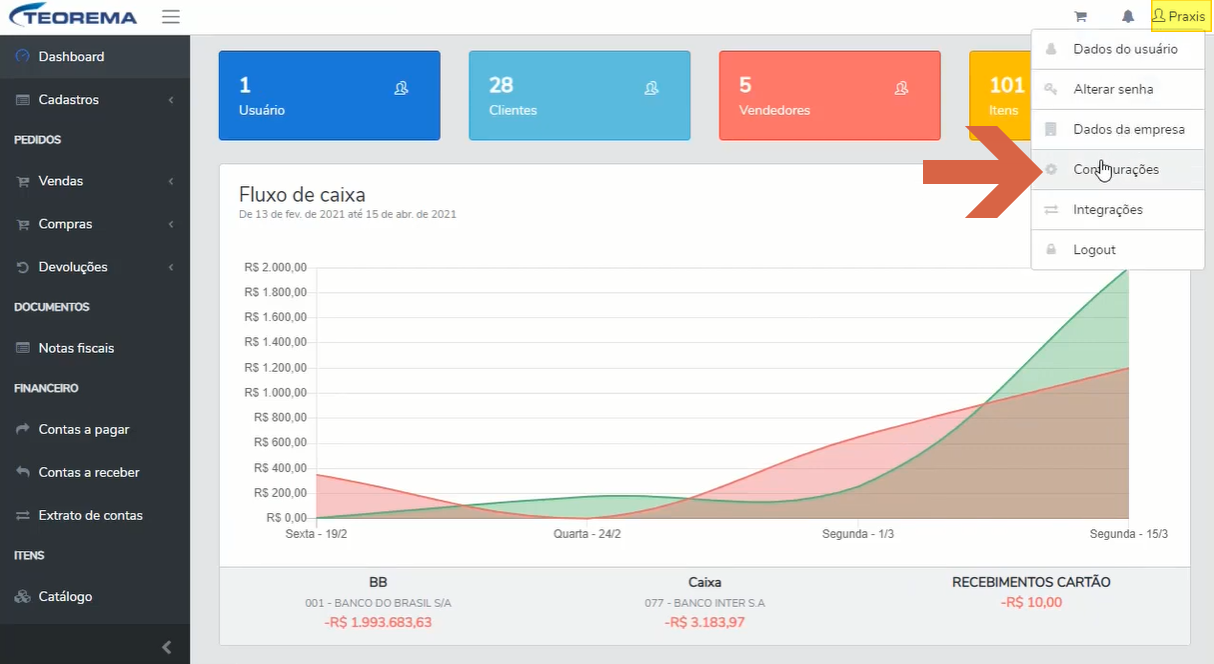Click the 'Sexta - 19/2' axis label

tap(317, 534)
